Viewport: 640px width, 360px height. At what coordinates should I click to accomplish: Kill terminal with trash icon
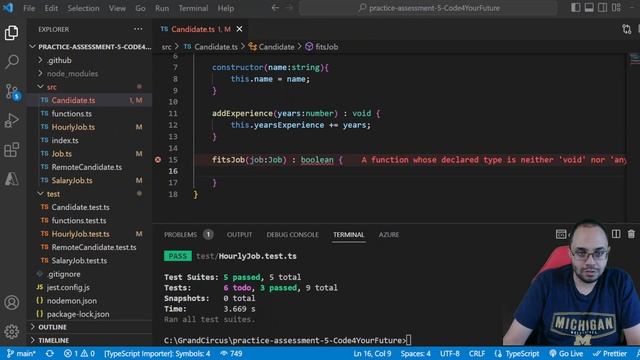click(x=631, y=234)
